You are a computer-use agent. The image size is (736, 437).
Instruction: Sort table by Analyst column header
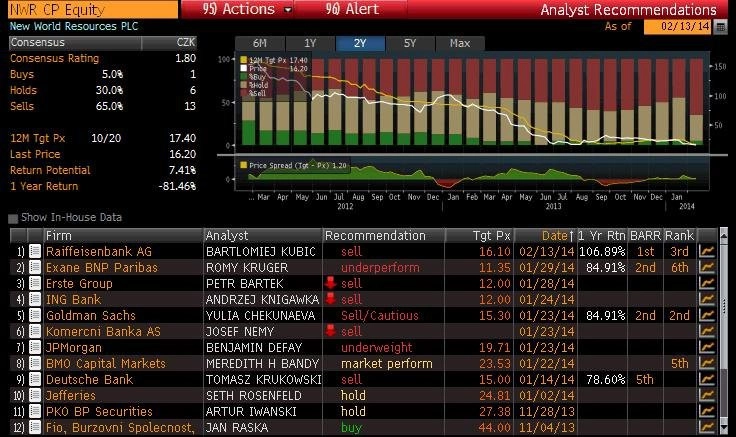tap(263, 235)
